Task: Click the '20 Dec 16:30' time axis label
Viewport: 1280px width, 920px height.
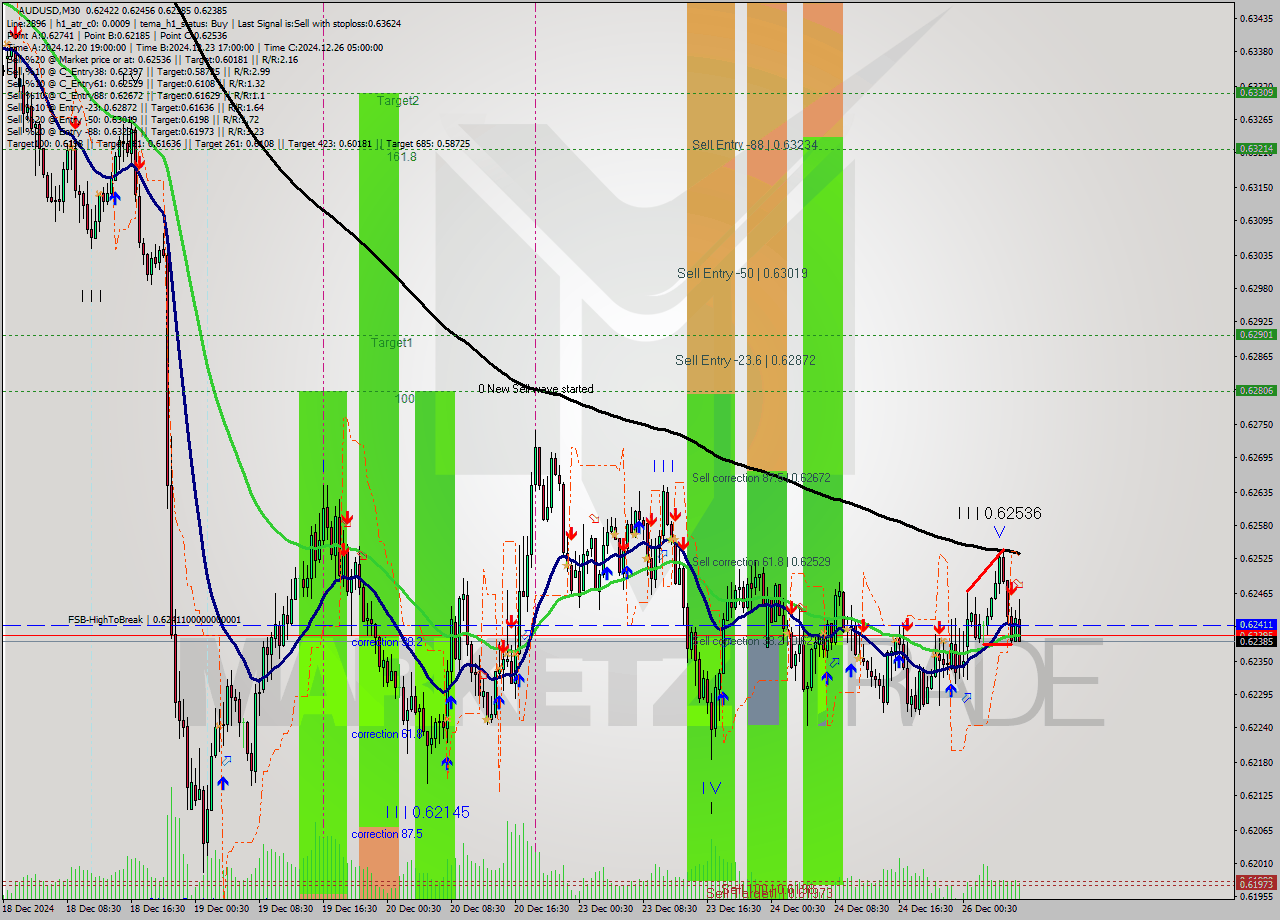Action: tap(541, 909)
